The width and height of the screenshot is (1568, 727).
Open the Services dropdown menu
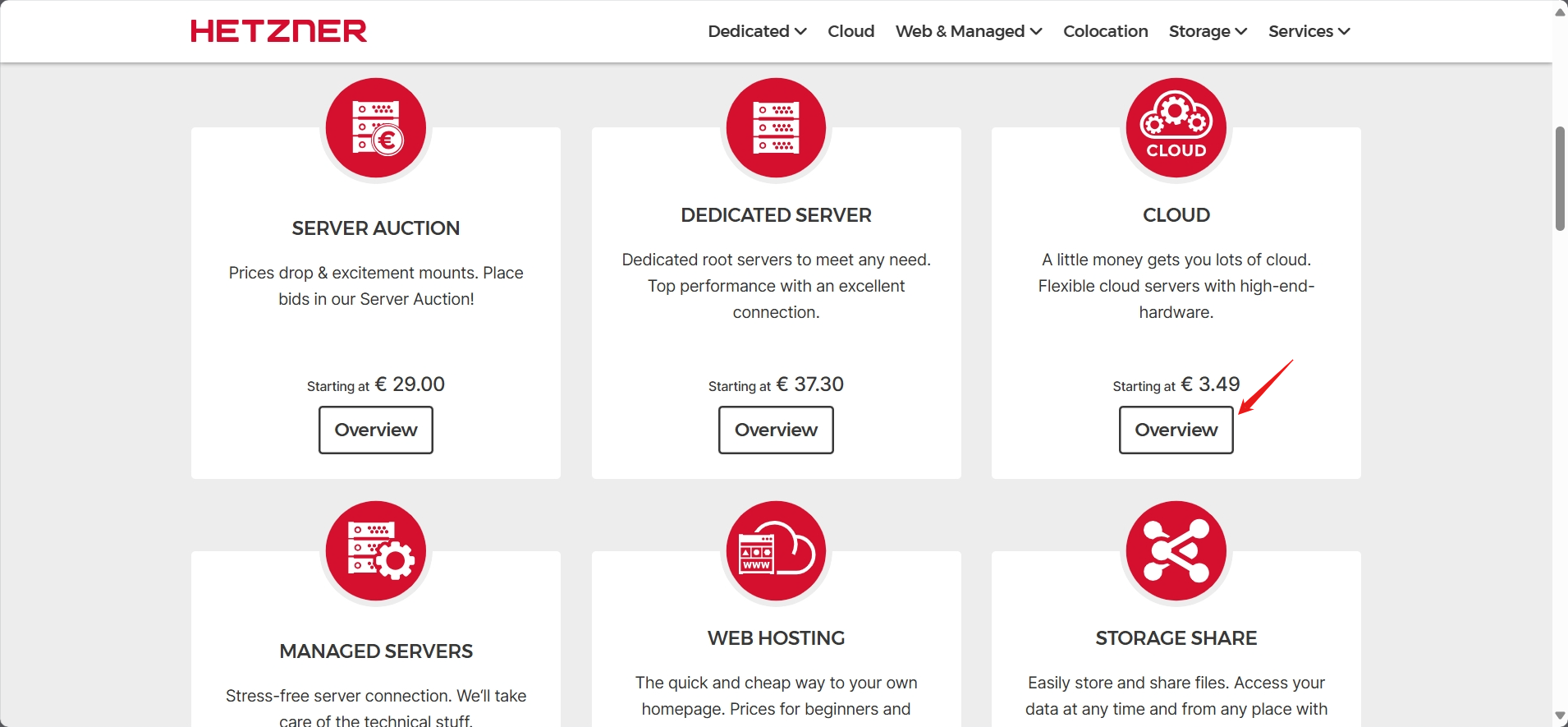pyautogui.click(x=1309, y=31)
